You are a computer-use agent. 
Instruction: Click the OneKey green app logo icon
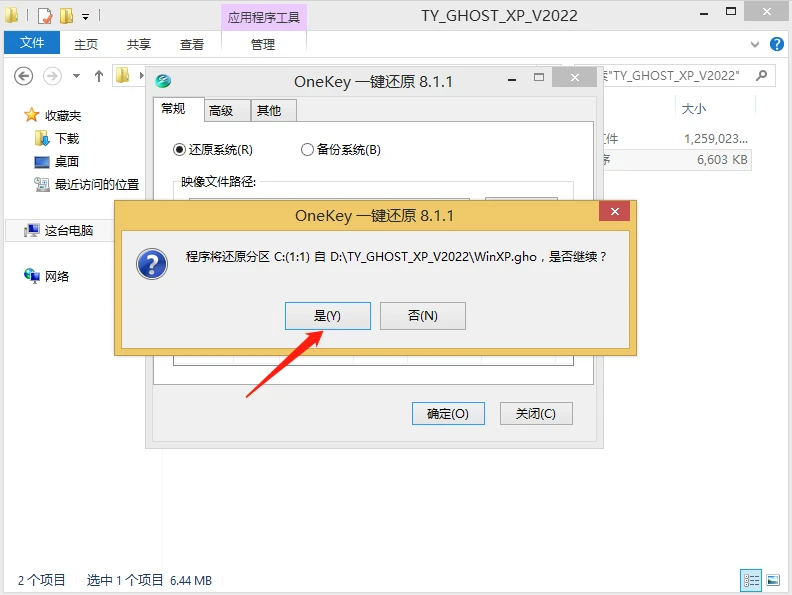(163, 81)
